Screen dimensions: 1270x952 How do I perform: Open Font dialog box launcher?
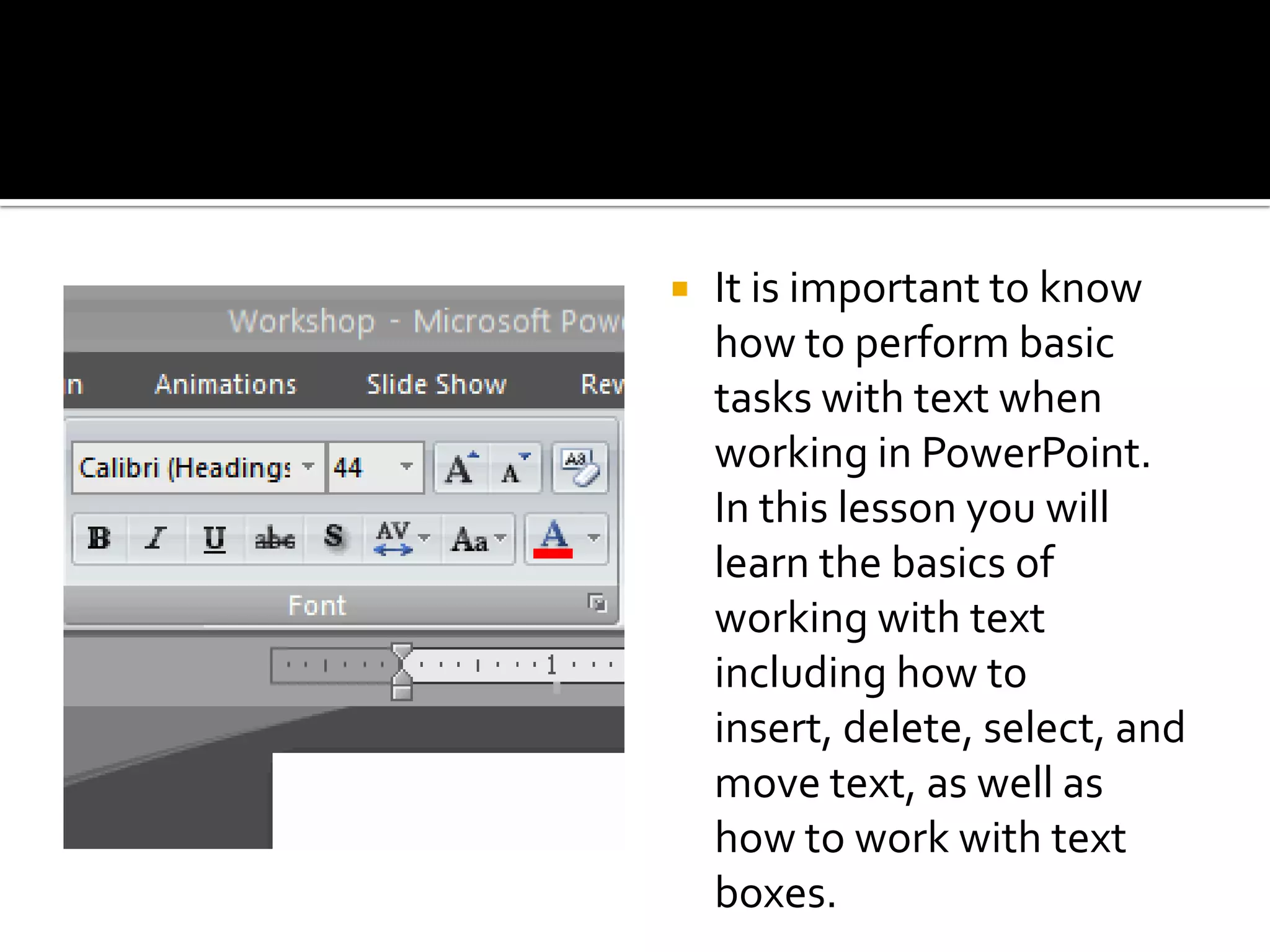(x=597, y=602)
